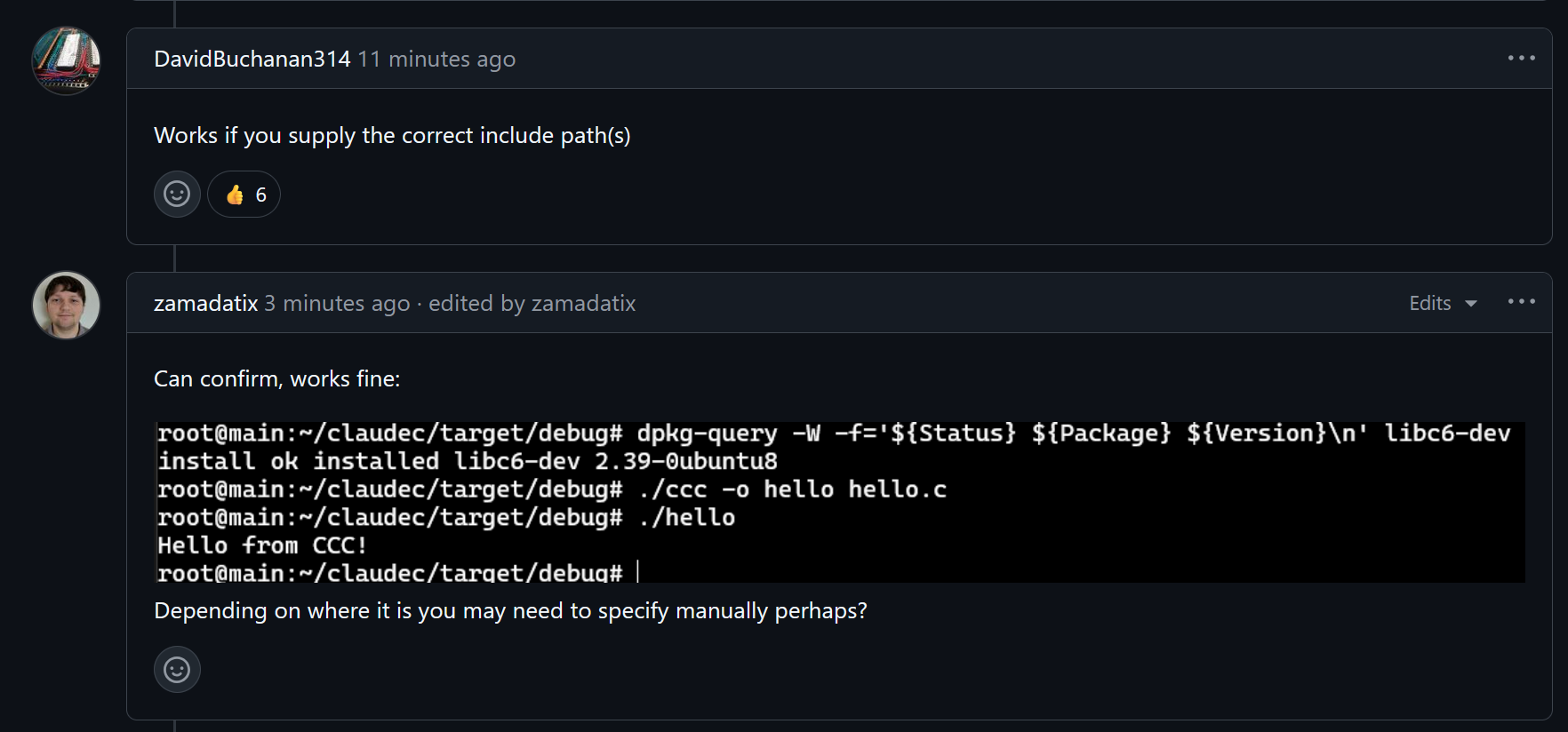Click the "Works if you supply" comment text
Image resolution: width=1568 pixels, height=732 pixels.
tap(392, 135)
